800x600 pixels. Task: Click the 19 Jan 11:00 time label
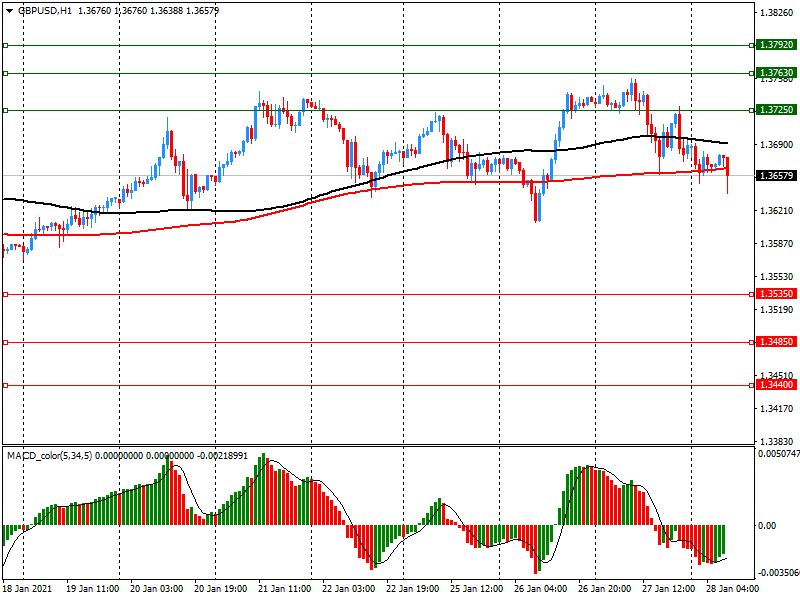92,588
